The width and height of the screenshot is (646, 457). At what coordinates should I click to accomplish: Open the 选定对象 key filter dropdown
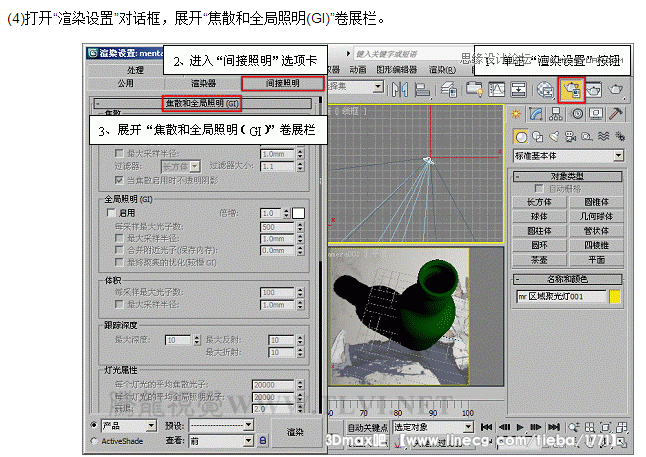[x=433, y=427]
